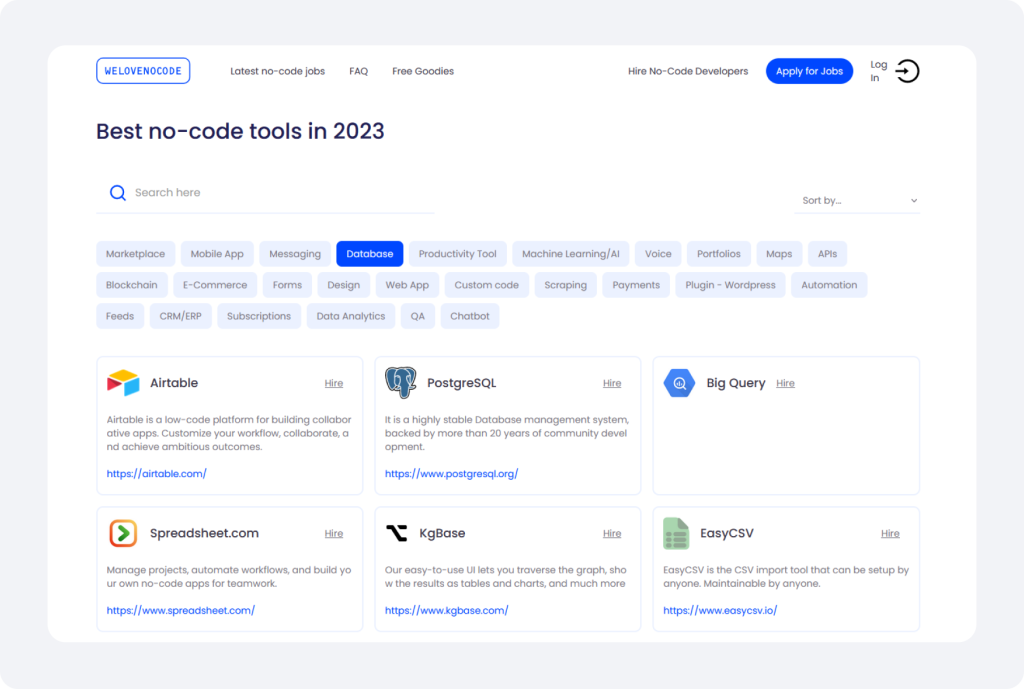Image resolution: width=1024 pixels, height=689 pixels.
Task: Click Hire on the PostgreSQL card
Action: [x=612, y=383]
